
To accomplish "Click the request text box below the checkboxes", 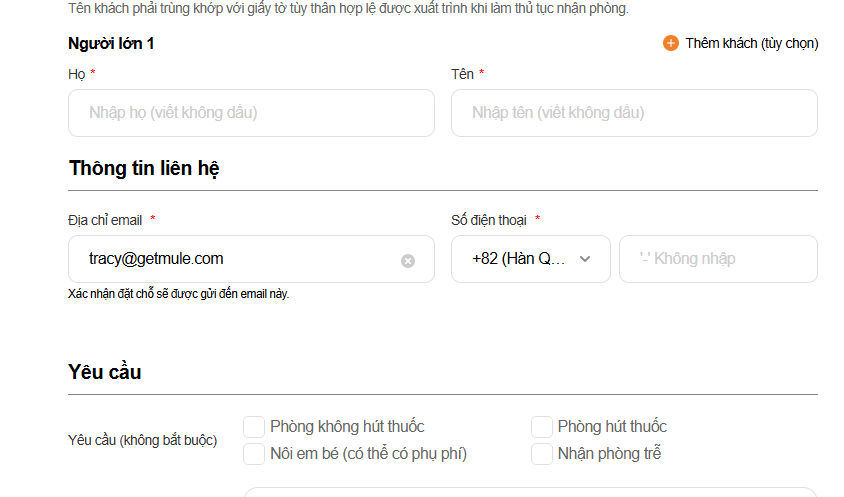I will pos(530,491).
